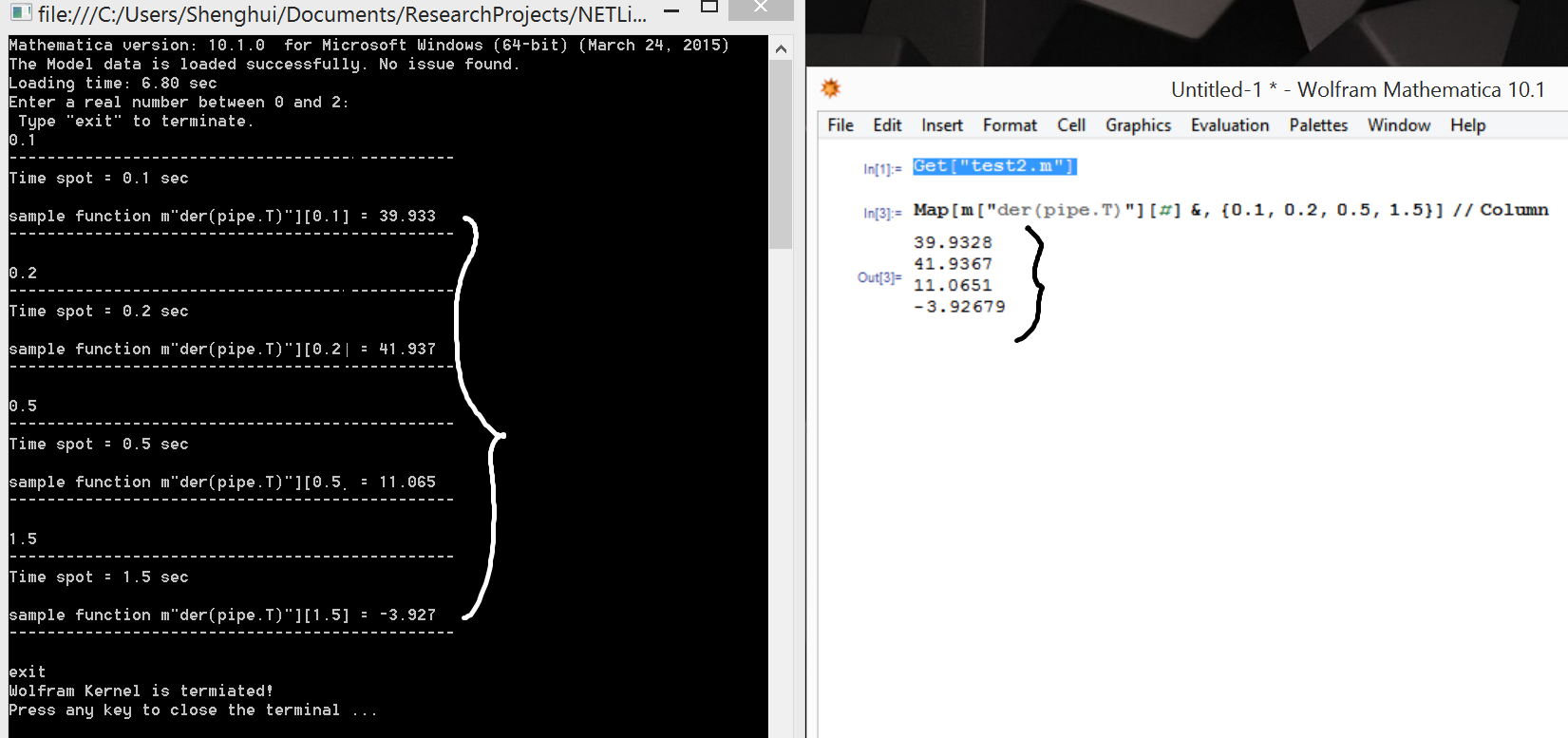Click the 'The Model data is loaded successfully' line
The image size is (1568, 738).
coord(264,64)
